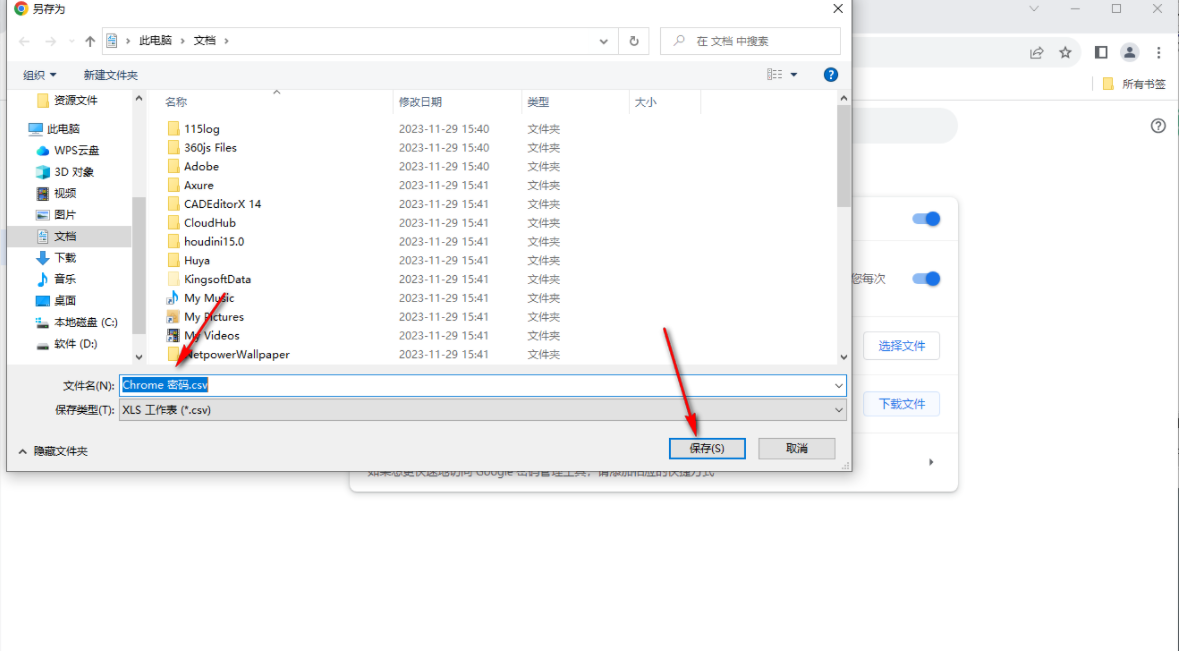
Task: Select 文档 in address path
Action: click(x=205, y=41)
